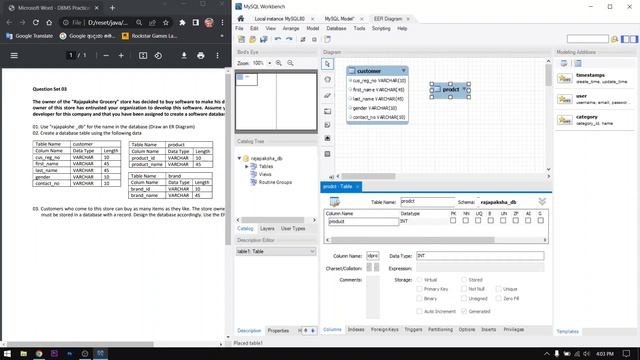
Task: Download the PDF in the browser viewer
Action: [x=184, y=56]
